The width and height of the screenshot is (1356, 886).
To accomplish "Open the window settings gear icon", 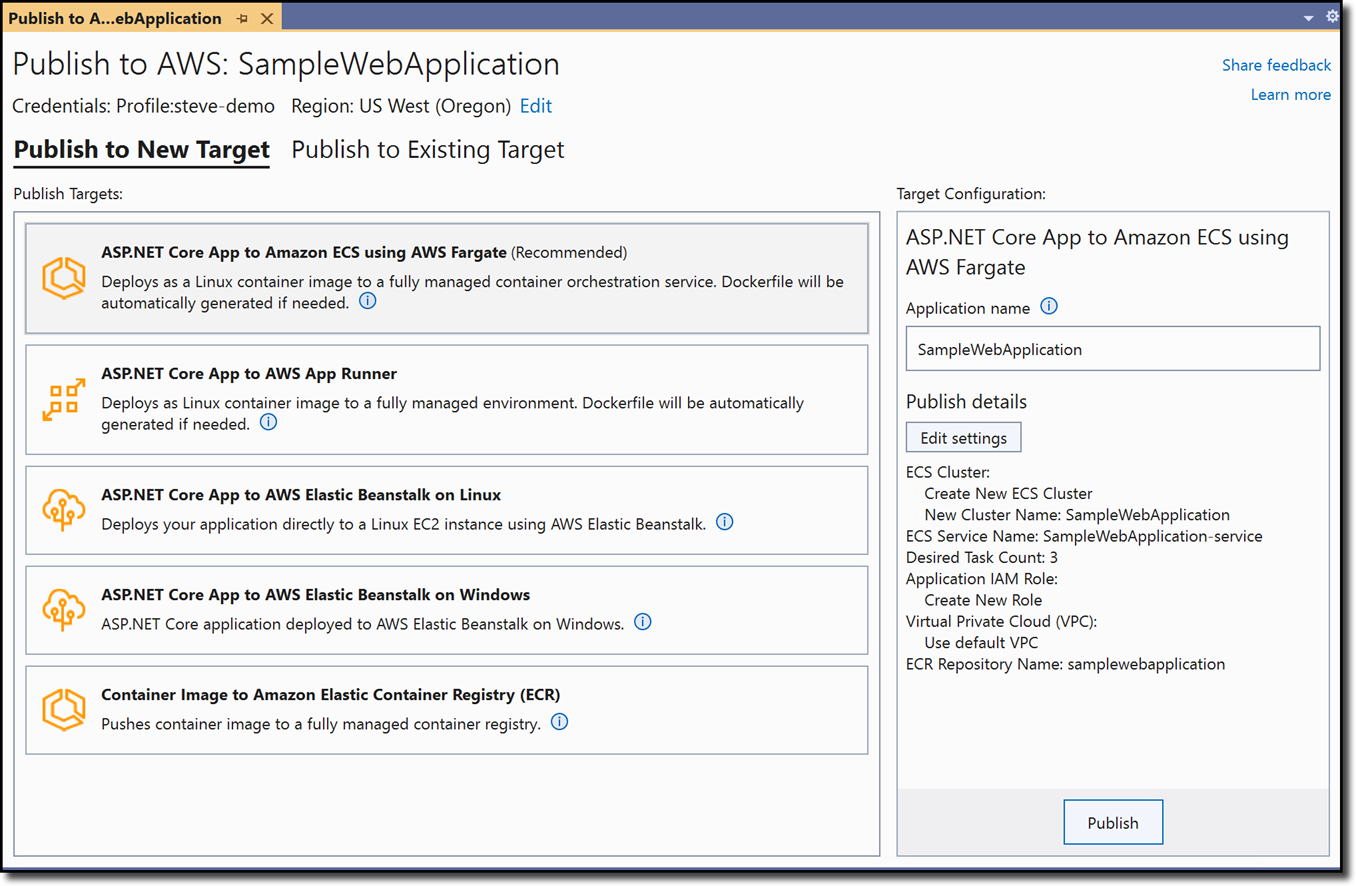I will point(1332,17).
